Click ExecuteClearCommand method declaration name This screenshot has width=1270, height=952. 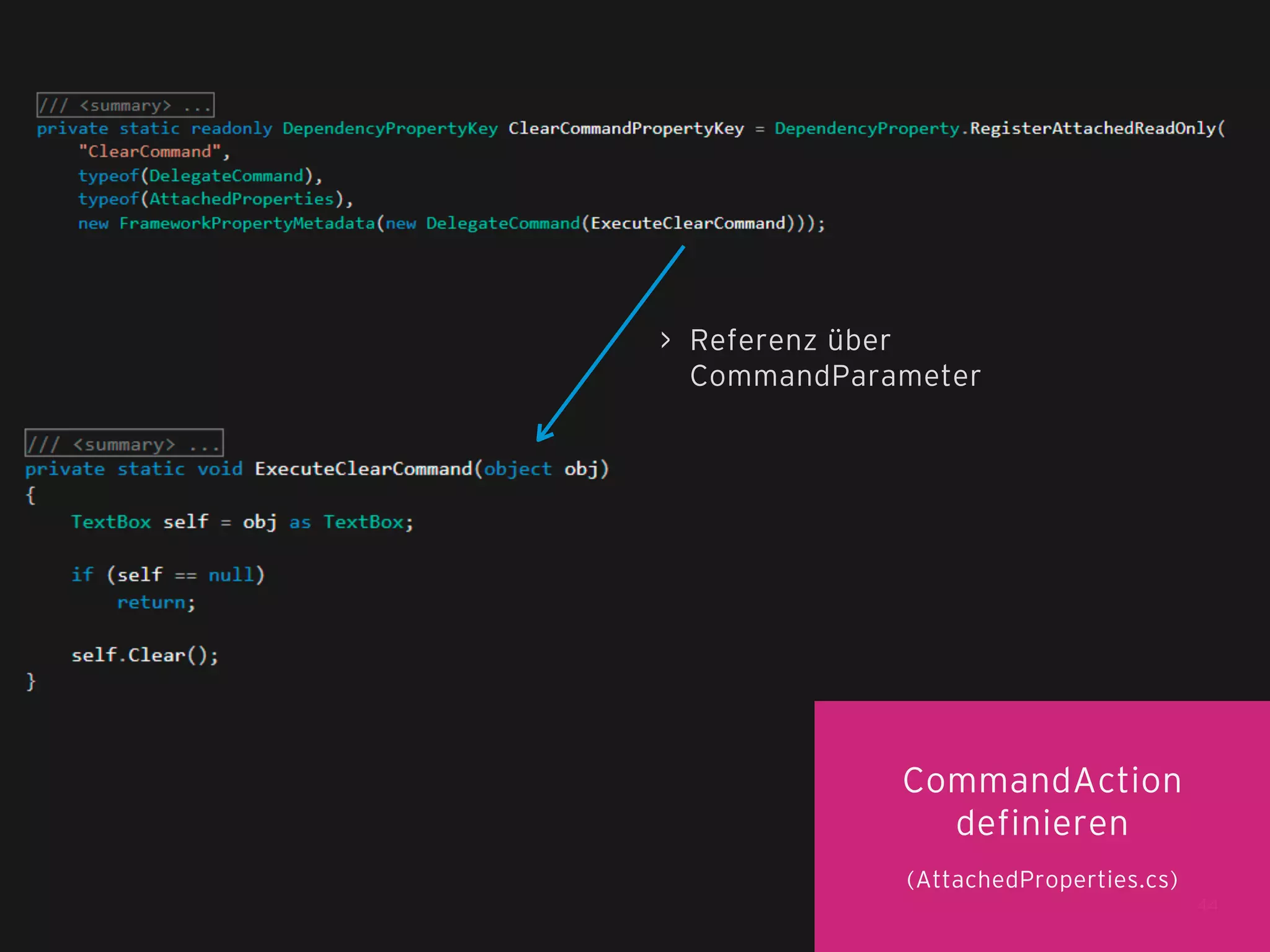tap(363, 469)
